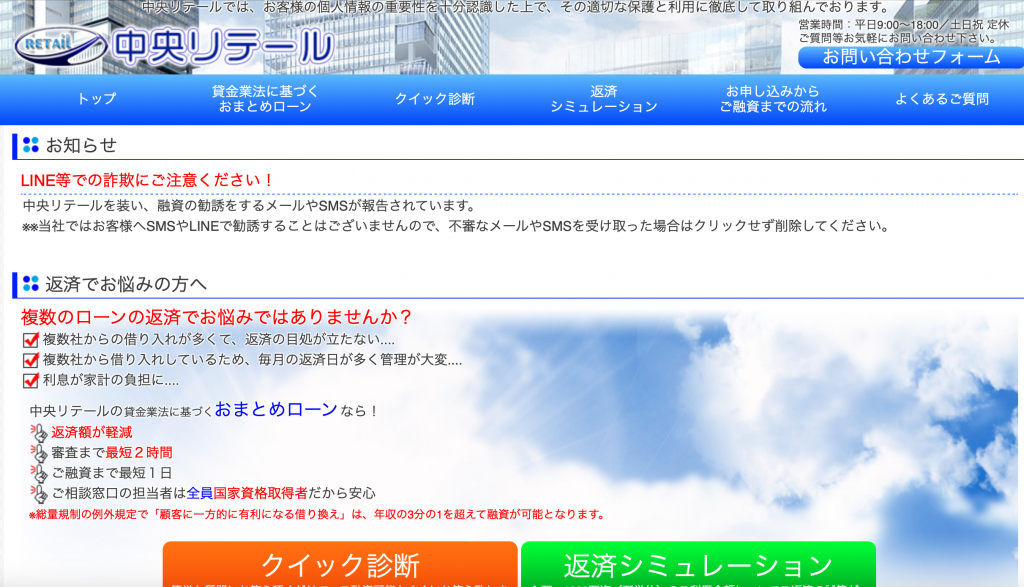Viewport: 1024px width, 587px height.
Task: Click the 返済額が軽減 red text
Action: [91, 432]
